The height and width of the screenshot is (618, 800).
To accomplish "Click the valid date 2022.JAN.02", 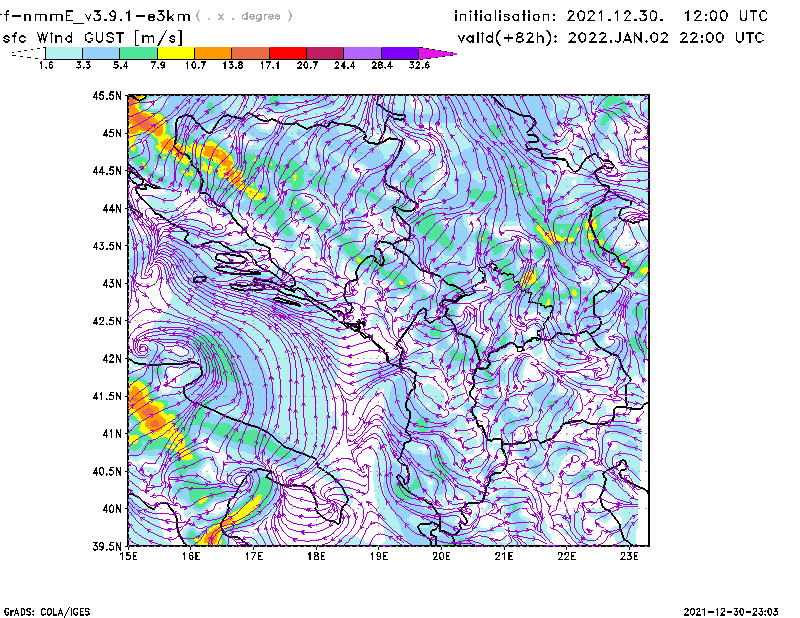I will pos(618,38).
